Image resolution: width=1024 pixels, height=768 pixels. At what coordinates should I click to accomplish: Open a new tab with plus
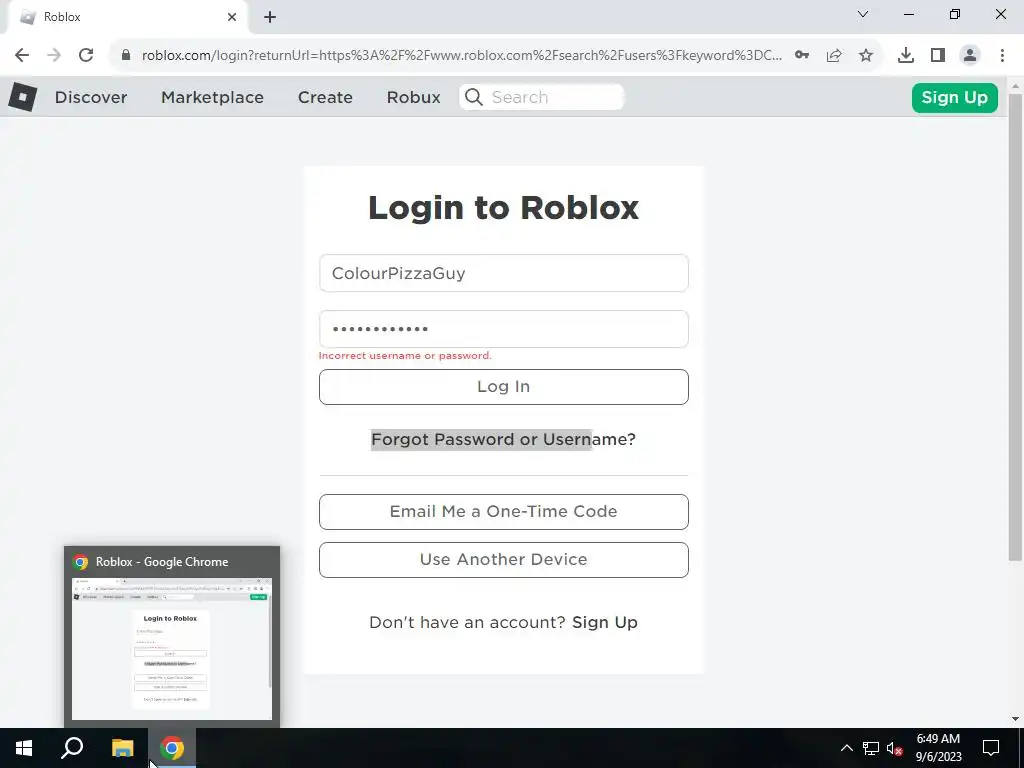click(270, 17)
